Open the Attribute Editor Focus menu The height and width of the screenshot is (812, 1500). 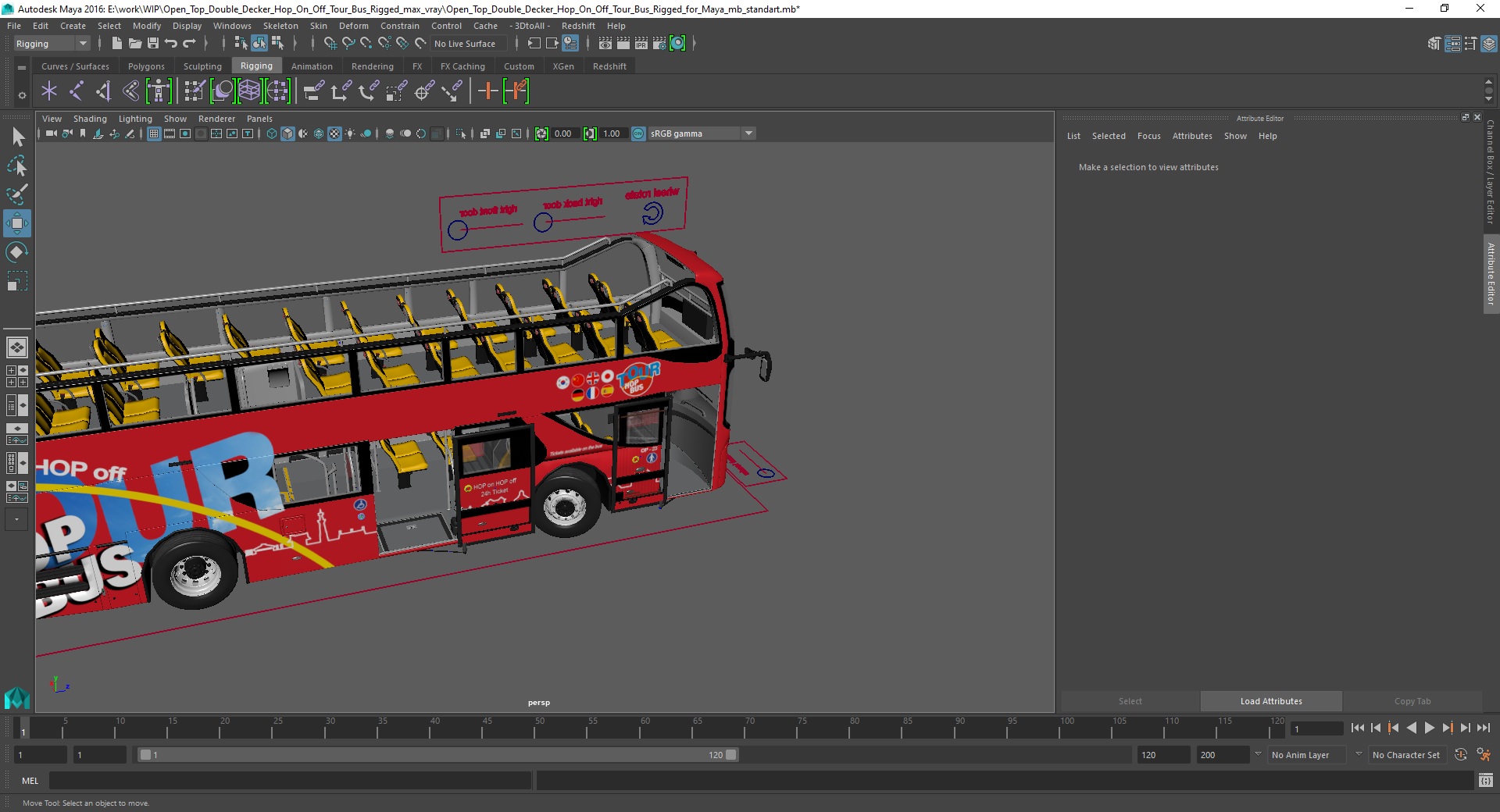(1148, 136)
